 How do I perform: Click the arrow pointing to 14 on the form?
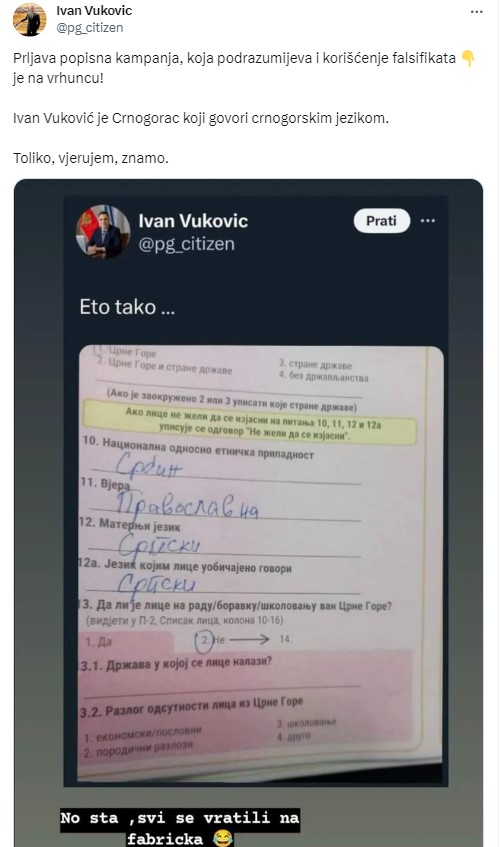tap(249, 640)
